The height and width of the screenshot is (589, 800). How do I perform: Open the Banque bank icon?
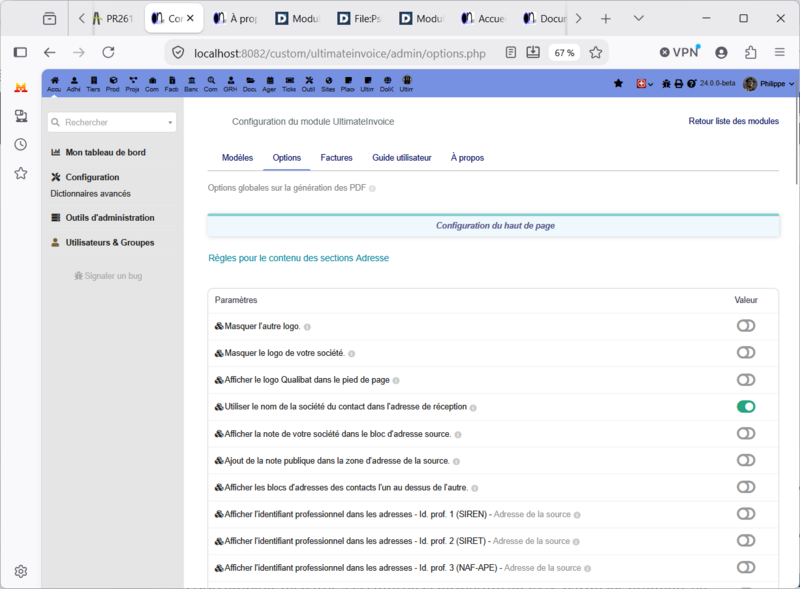tap(191, 84)
